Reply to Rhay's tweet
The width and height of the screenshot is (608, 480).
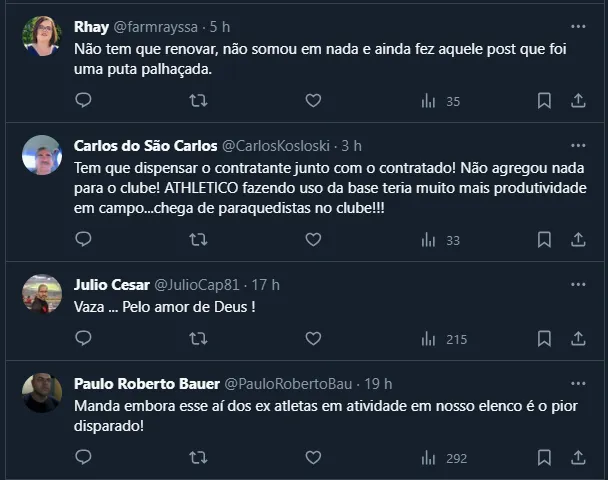point(84,100)
